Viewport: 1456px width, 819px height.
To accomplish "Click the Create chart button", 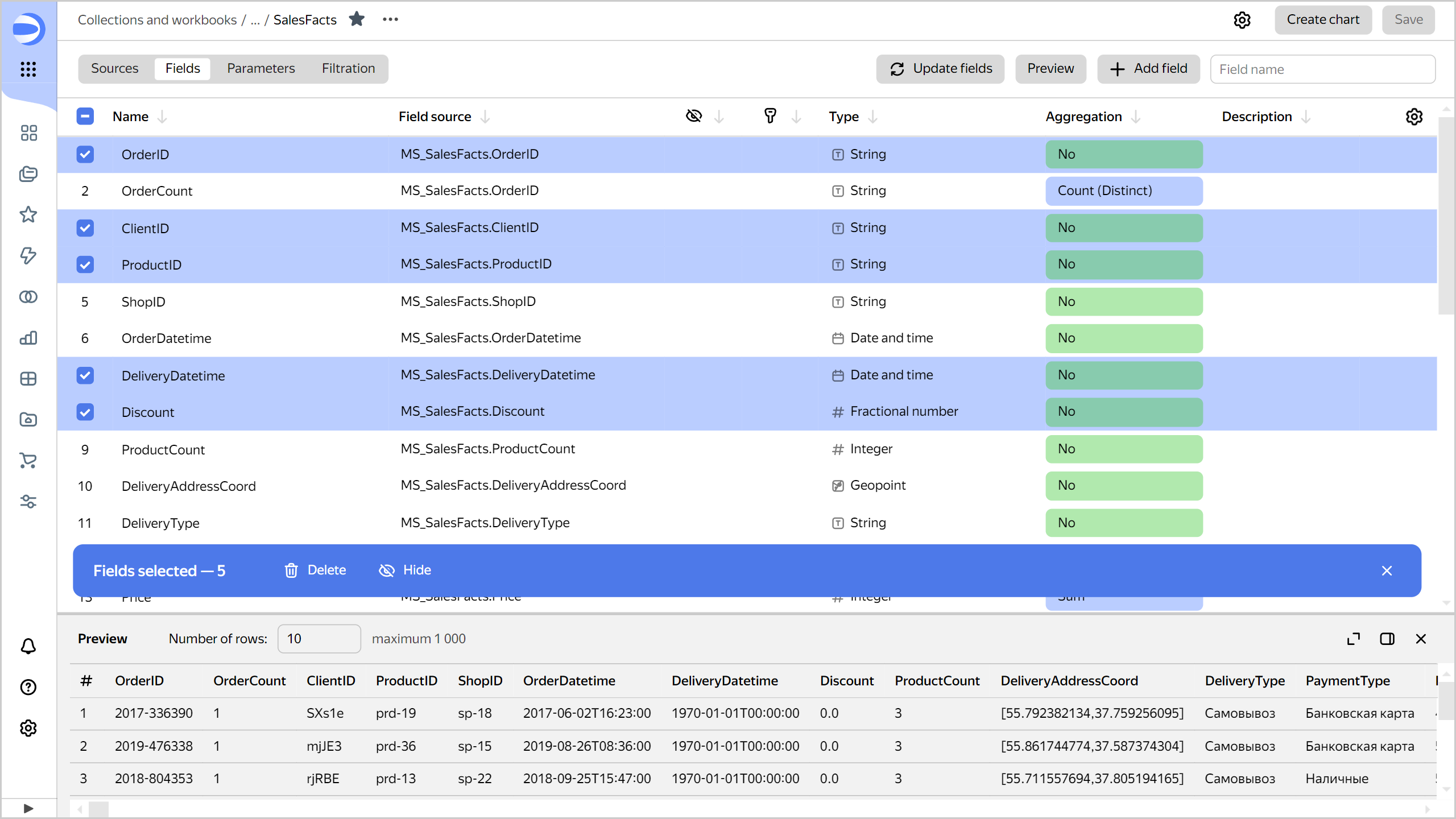I will 1323,19.
